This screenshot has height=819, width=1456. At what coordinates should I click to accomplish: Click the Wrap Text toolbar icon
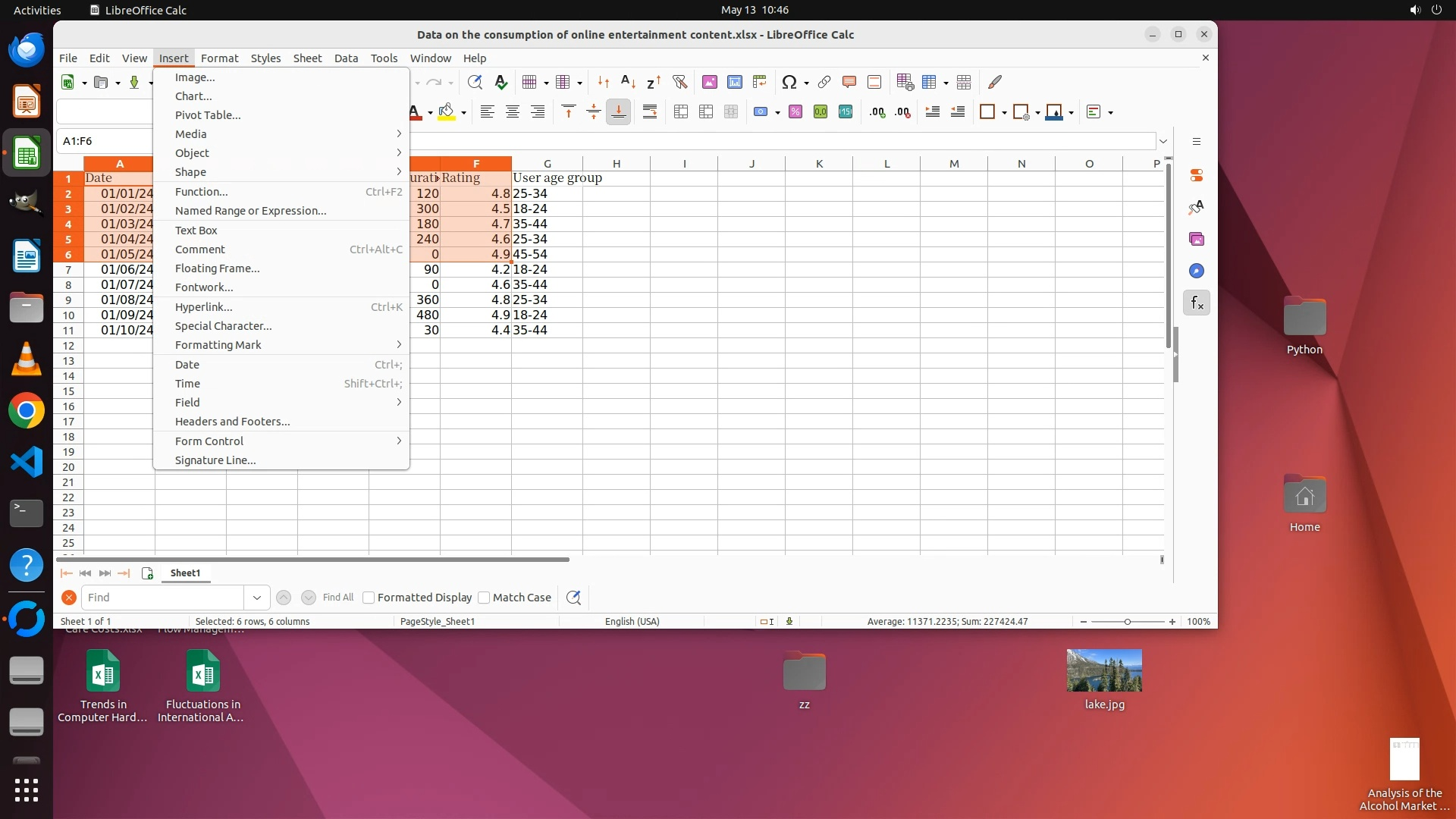coord(650,112)
